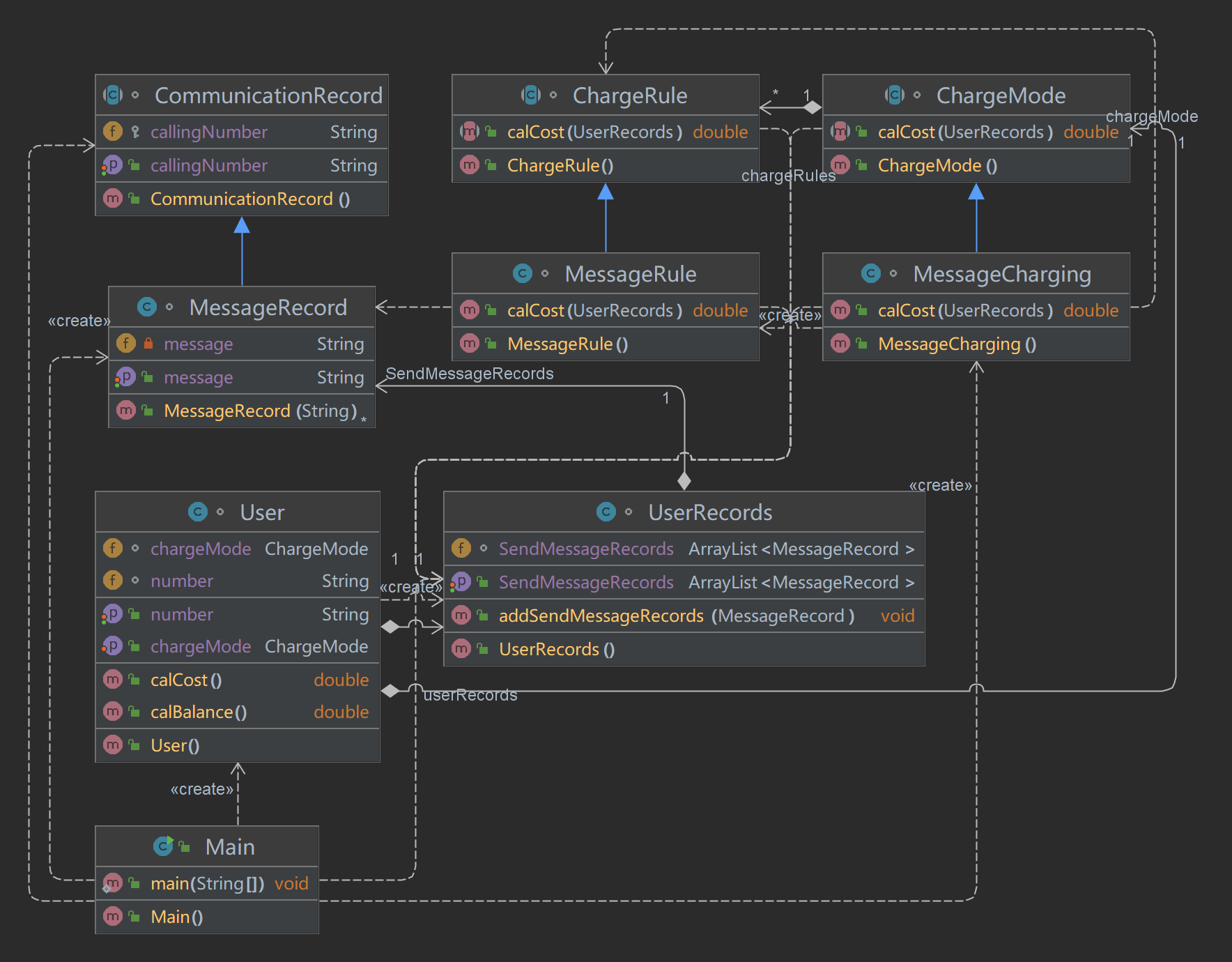Click the method icon beside User() constructor
Viewport: 1232px width, 962px height.
pos(113,745)
